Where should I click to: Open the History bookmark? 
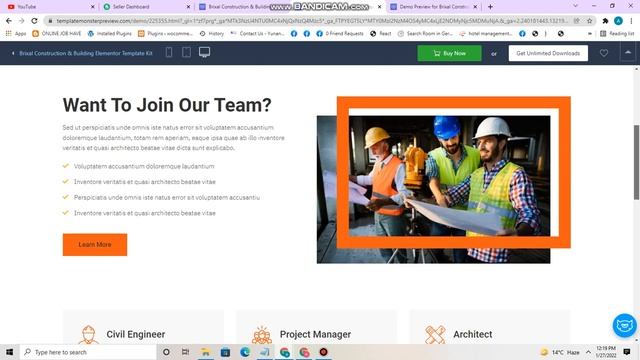point(212,33)
